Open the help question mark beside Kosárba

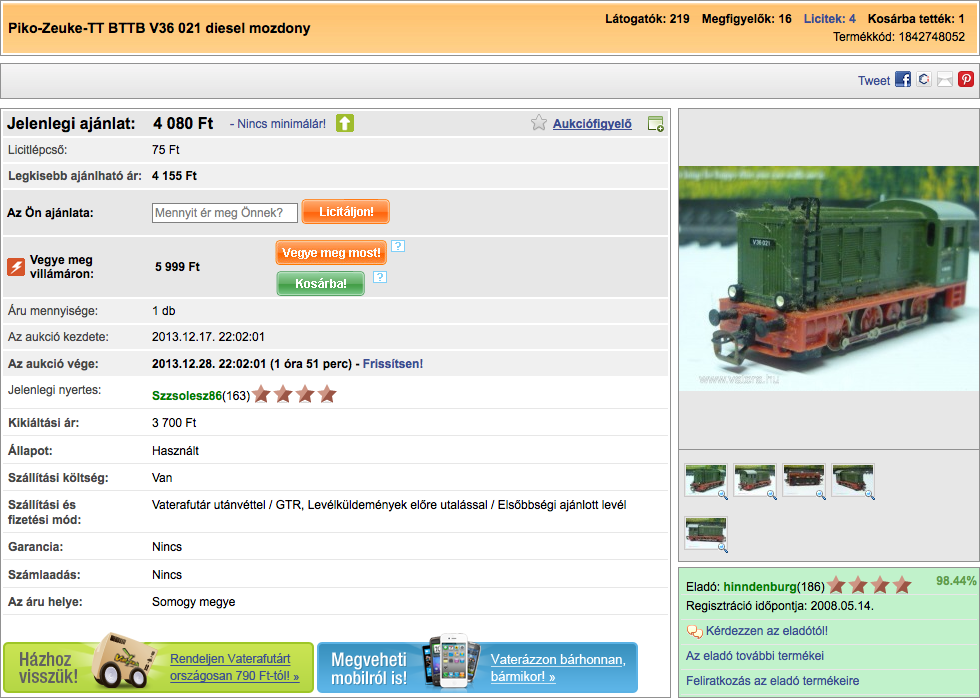point(380,278)
